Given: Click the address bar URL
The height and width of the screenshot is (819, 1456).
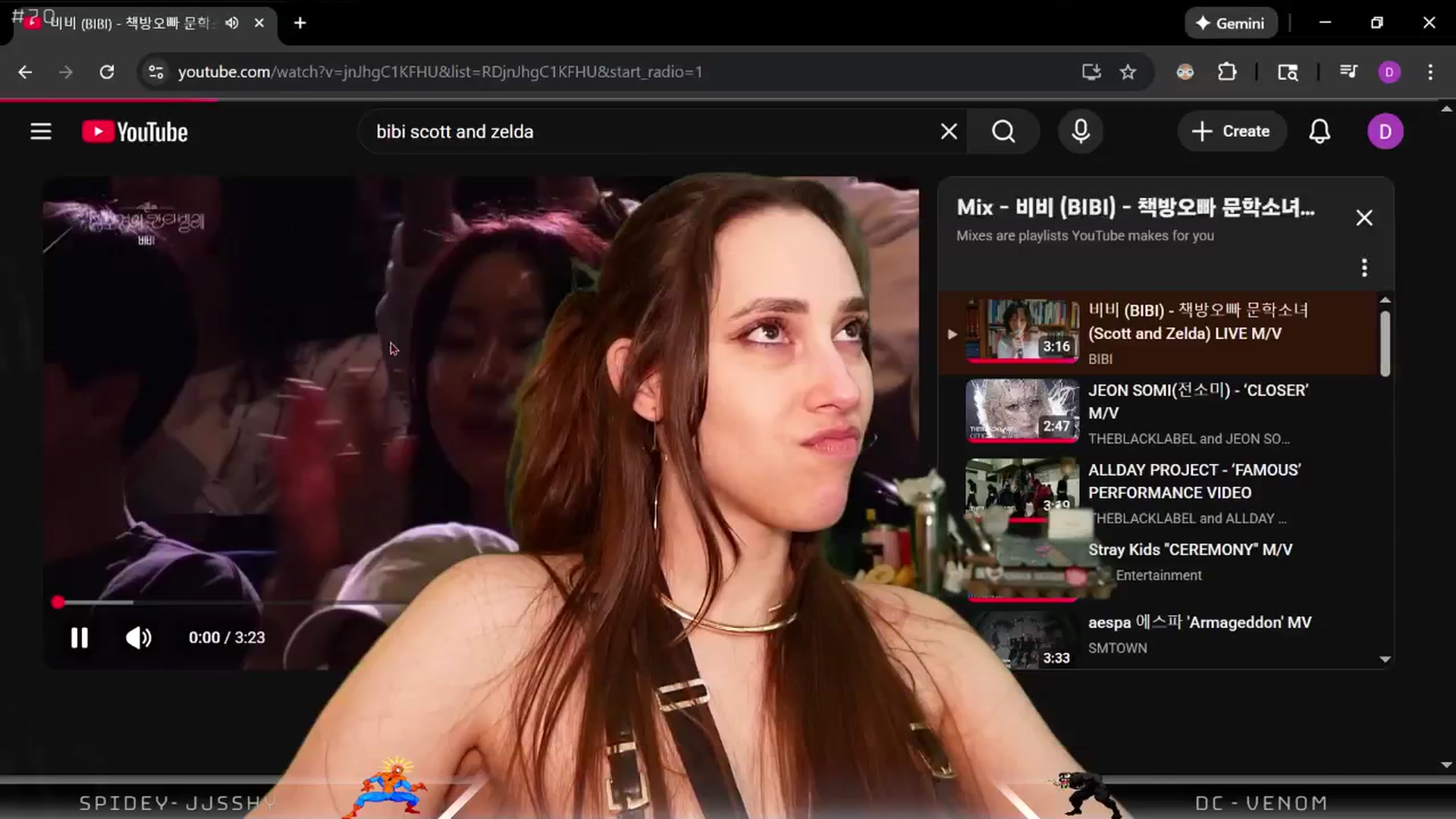Looking at the screenshot, I should click(440, 72).
